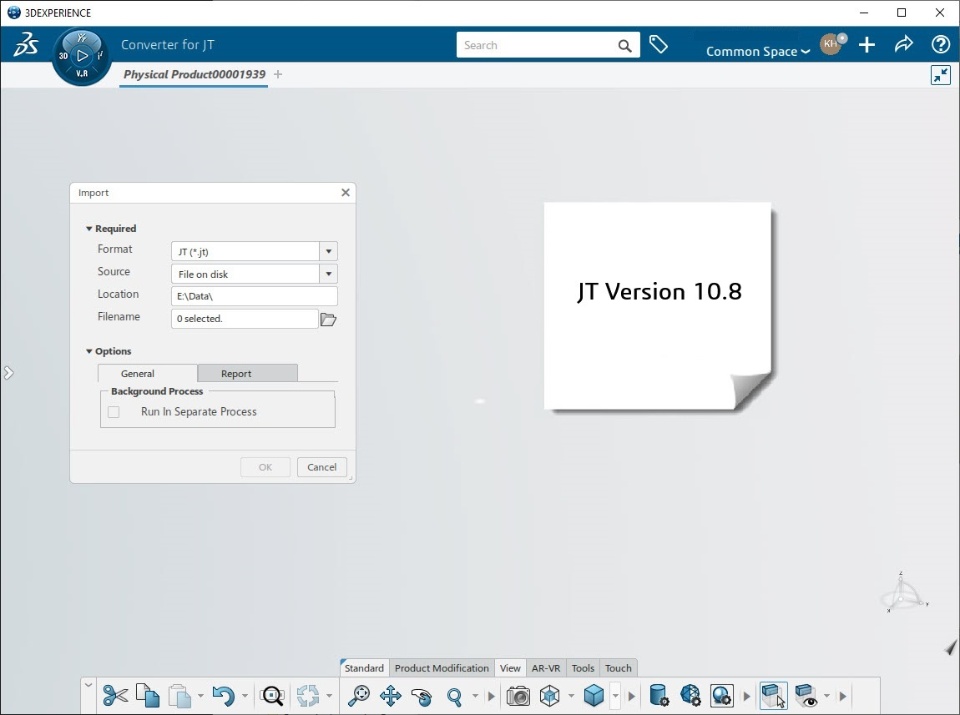This screenshot has height=715, width=960.
Task: Click the tag icon beside search
Action: point(658,44)
